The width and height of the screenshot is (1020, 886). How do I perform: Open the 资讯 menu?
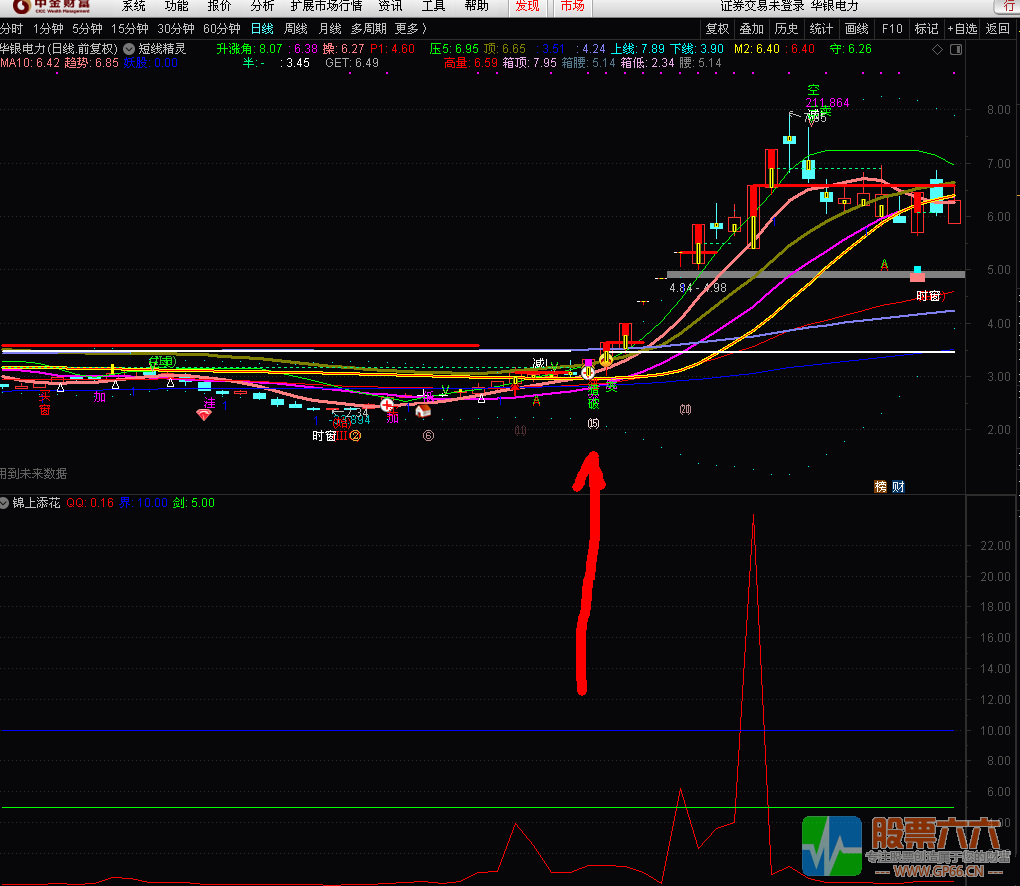pos(390,7)
